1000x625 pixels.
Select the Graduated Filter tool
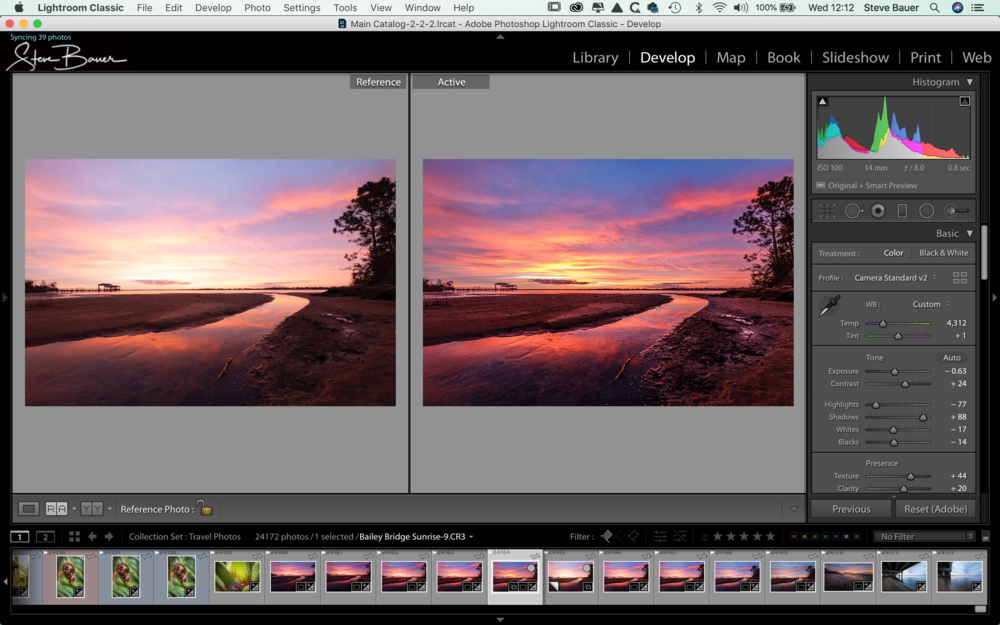[903, 210]
